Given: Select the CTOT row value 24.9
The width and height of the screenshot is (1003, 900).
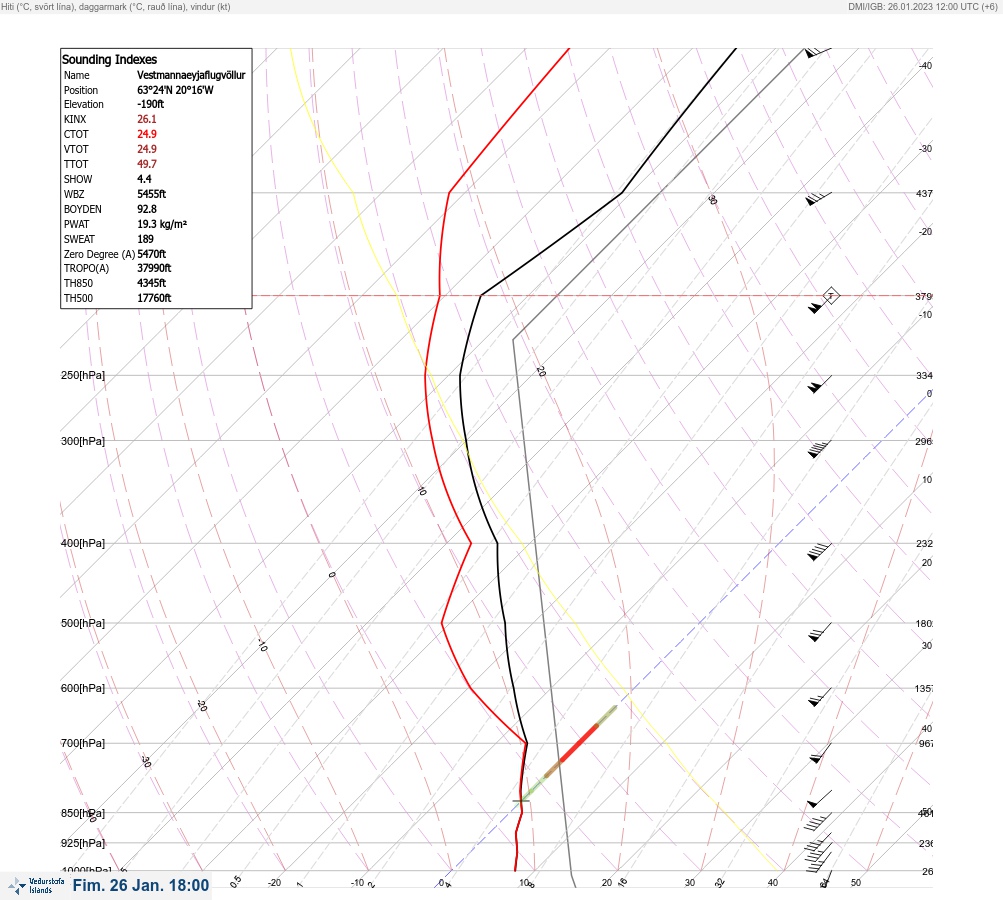Looking at the screenshot, I should click(146, 134).
